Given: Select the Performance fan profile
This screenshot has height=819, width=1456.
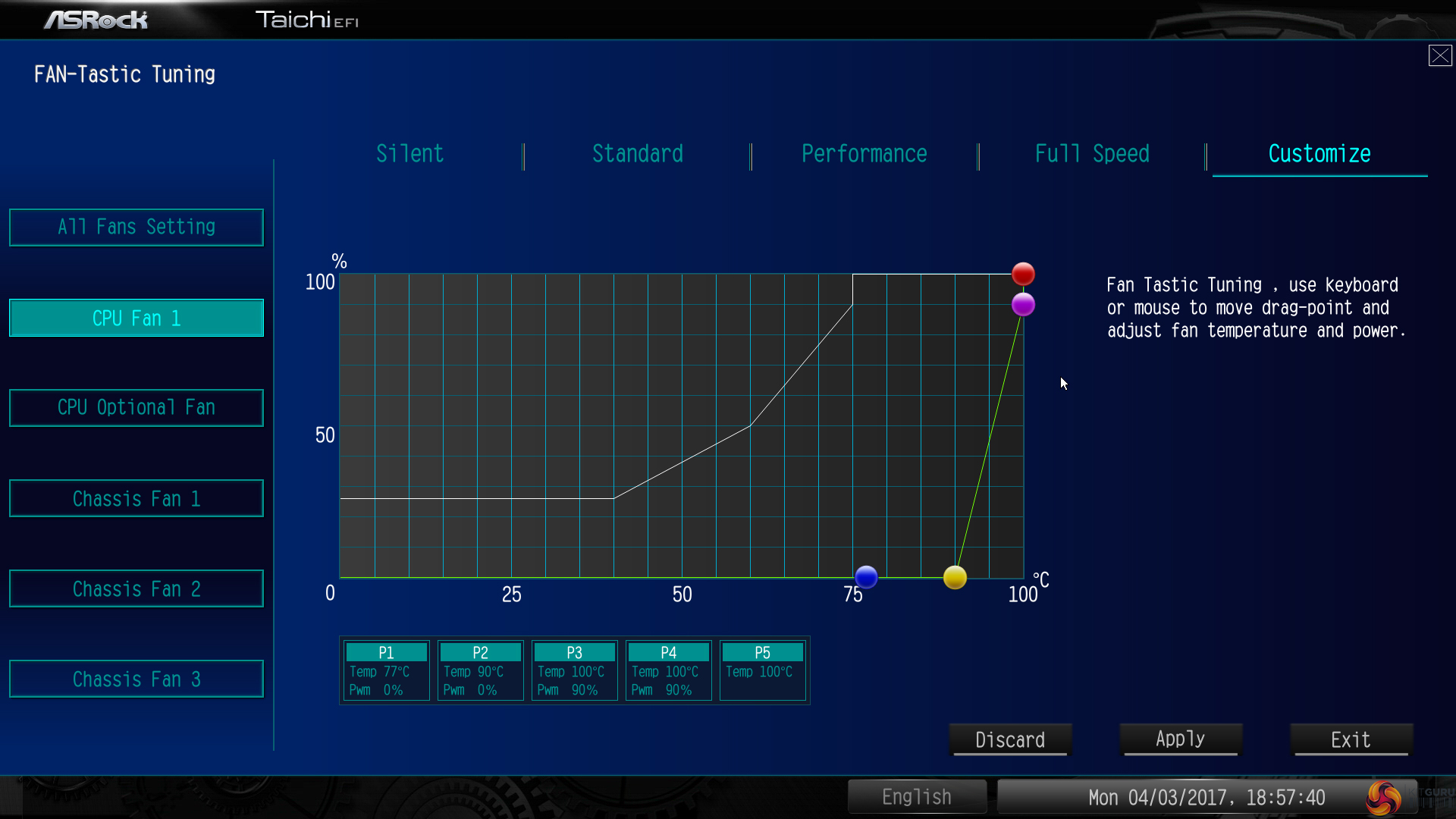Looking at the screenshot, I should (864, 154).
